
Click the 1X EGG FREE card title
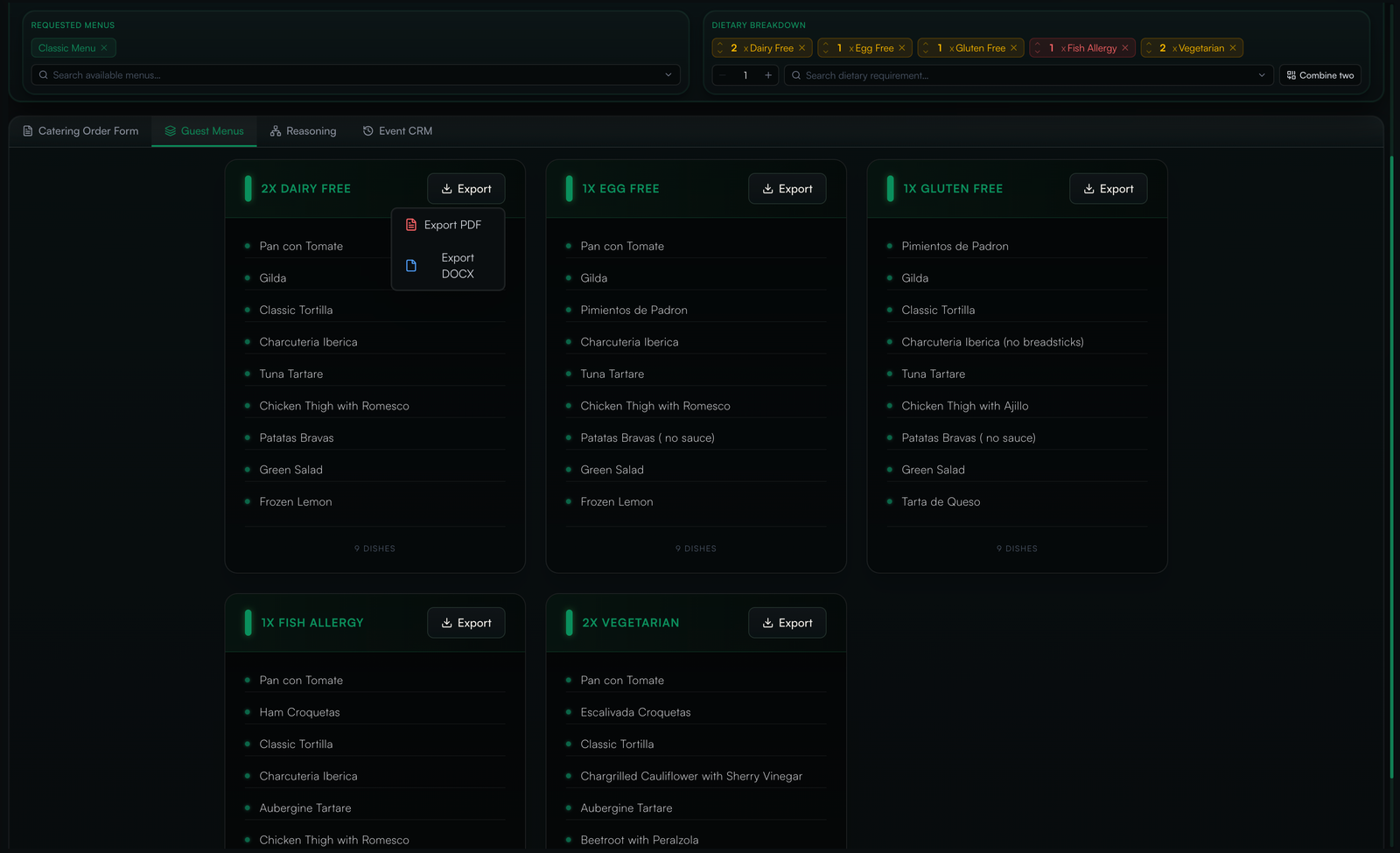coord(620,189)
